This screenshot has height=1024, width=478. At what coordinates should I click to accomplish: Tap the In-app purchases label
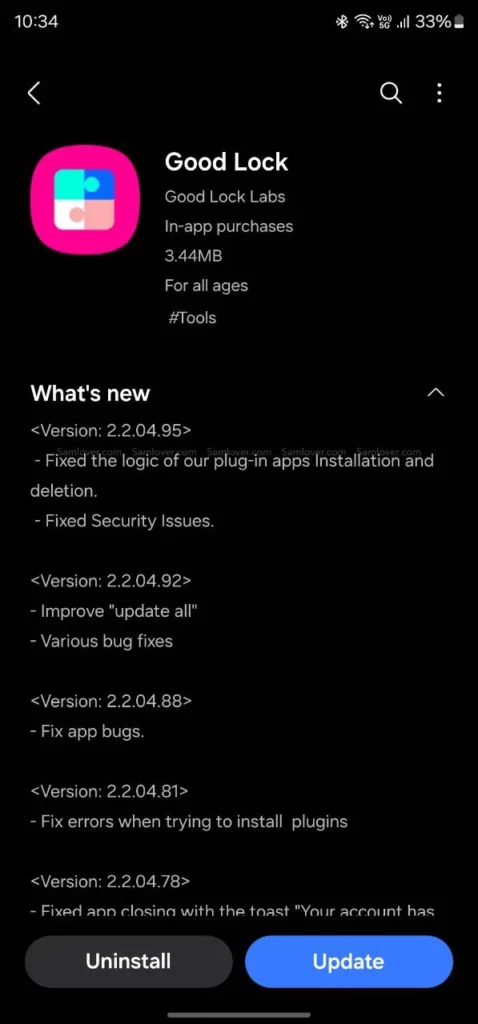(x=229, y=227)
